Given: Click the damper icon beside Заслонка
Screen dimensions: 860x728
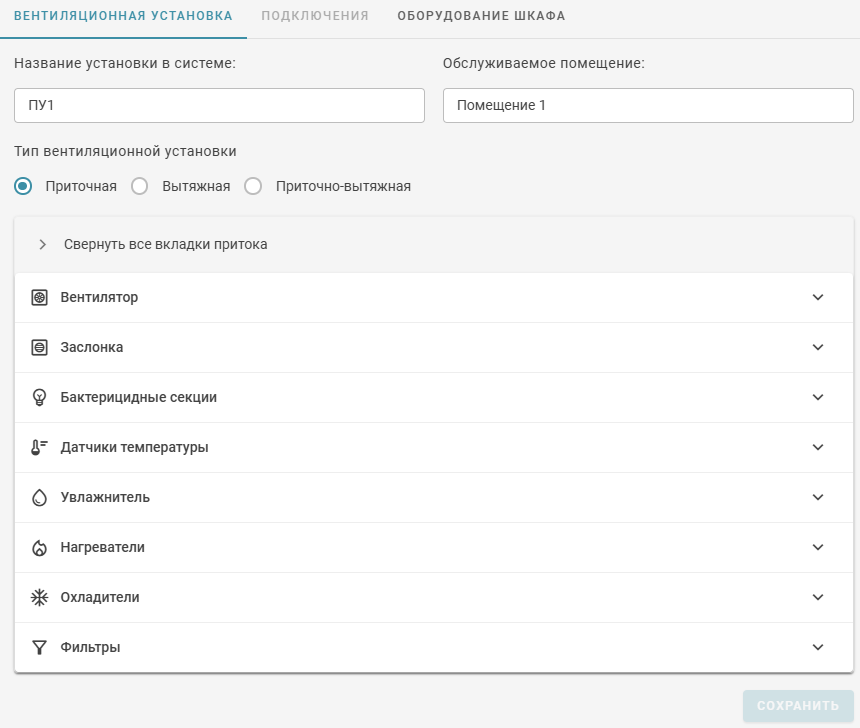Looking at the screenshot, I should click(x=39, y=348).
